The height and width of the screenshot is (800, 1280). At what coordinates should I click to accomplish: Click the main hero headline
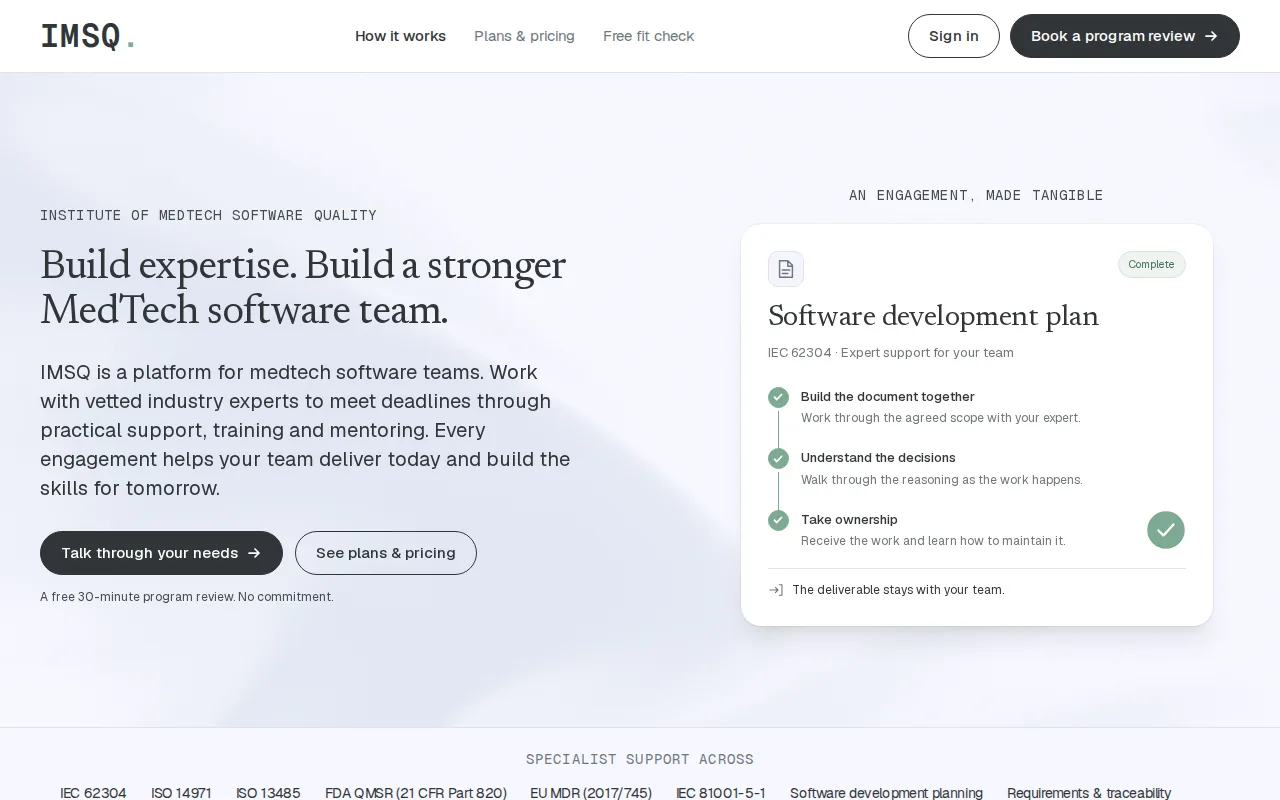coord(303,287)
